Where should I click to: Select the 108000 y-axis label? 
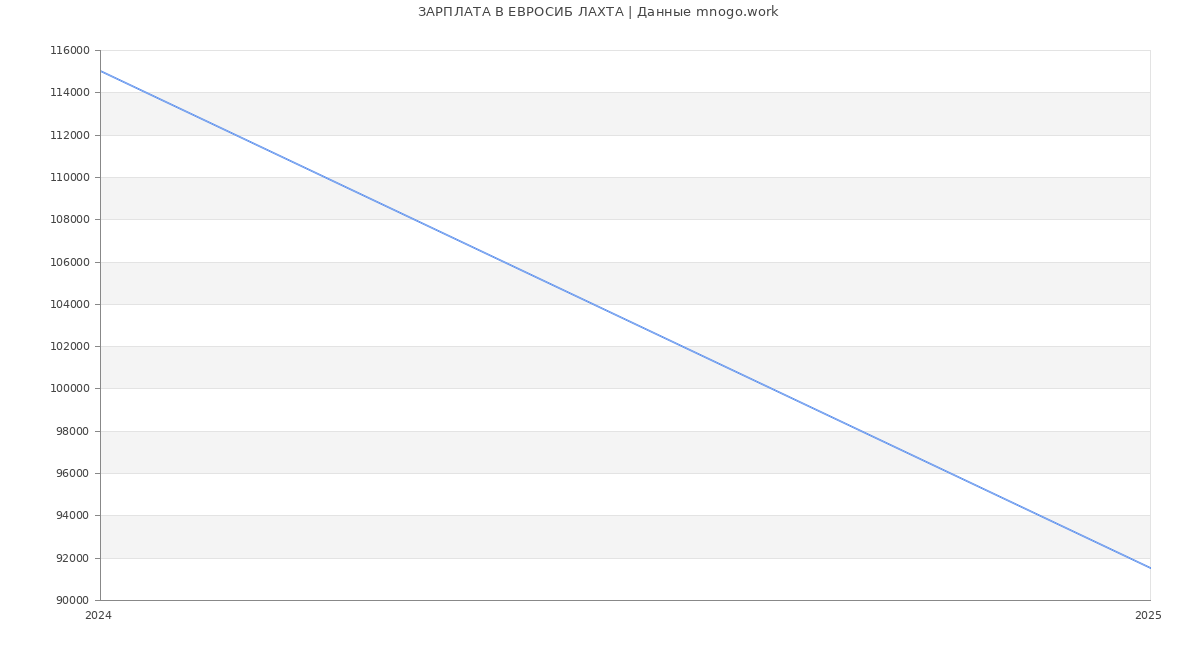[70, 220]
